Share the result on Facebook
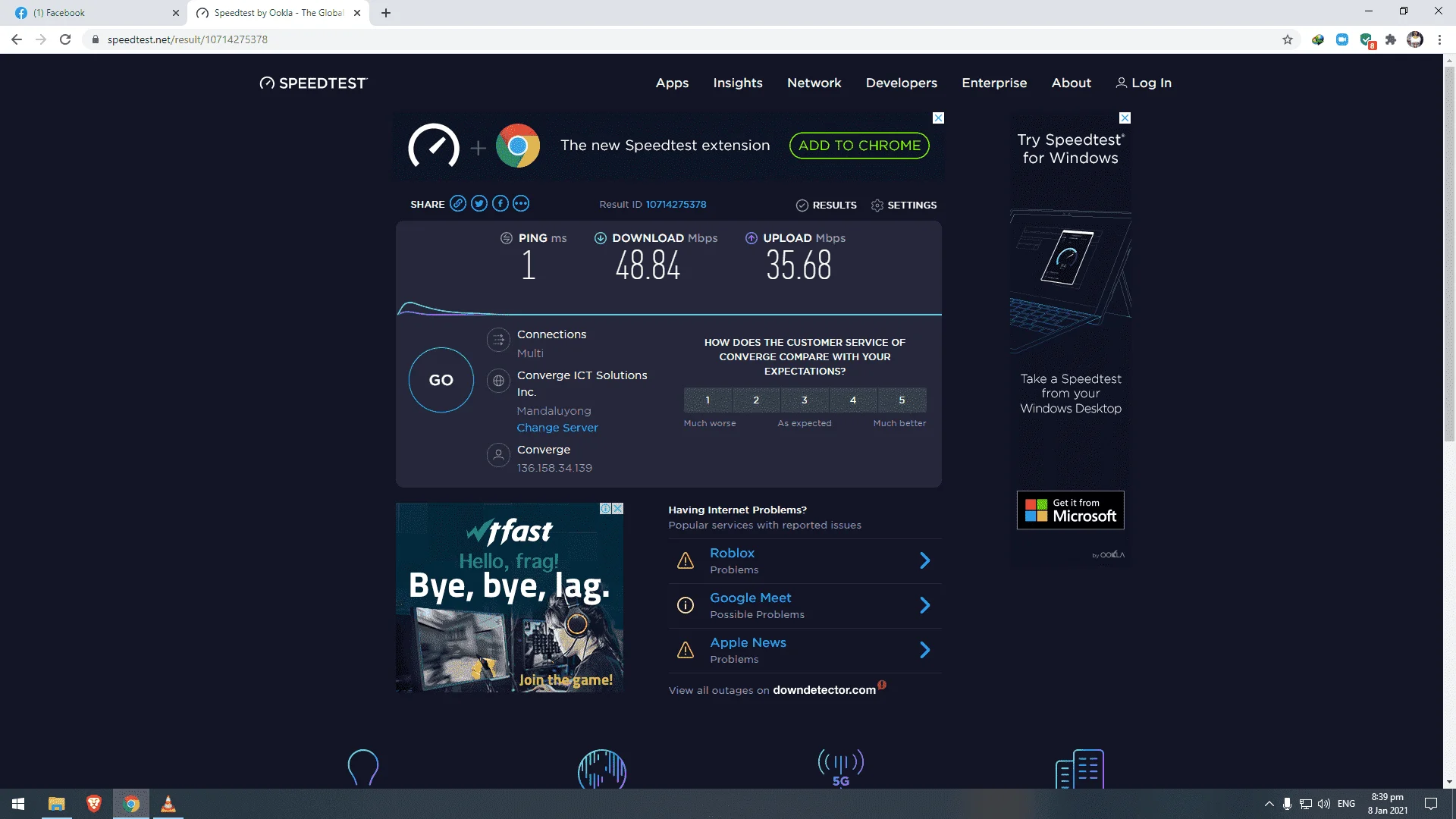The height and width of the screenshot is (819, 1456). pyautogui.click(x=500, y=203)
